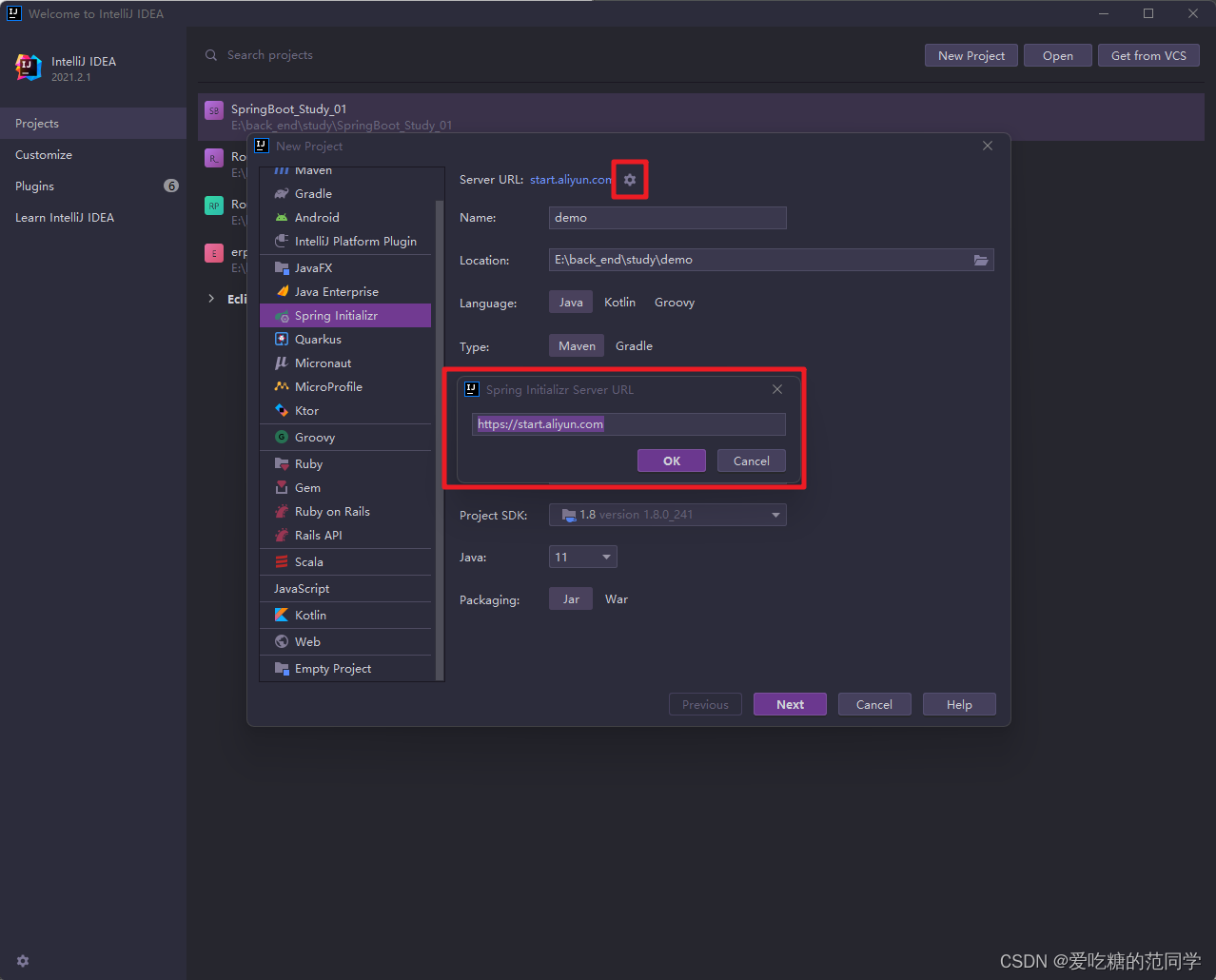Click the search magnifier icon in Welcome window
Screen dimensions: 1216x980
click(211, 55)
